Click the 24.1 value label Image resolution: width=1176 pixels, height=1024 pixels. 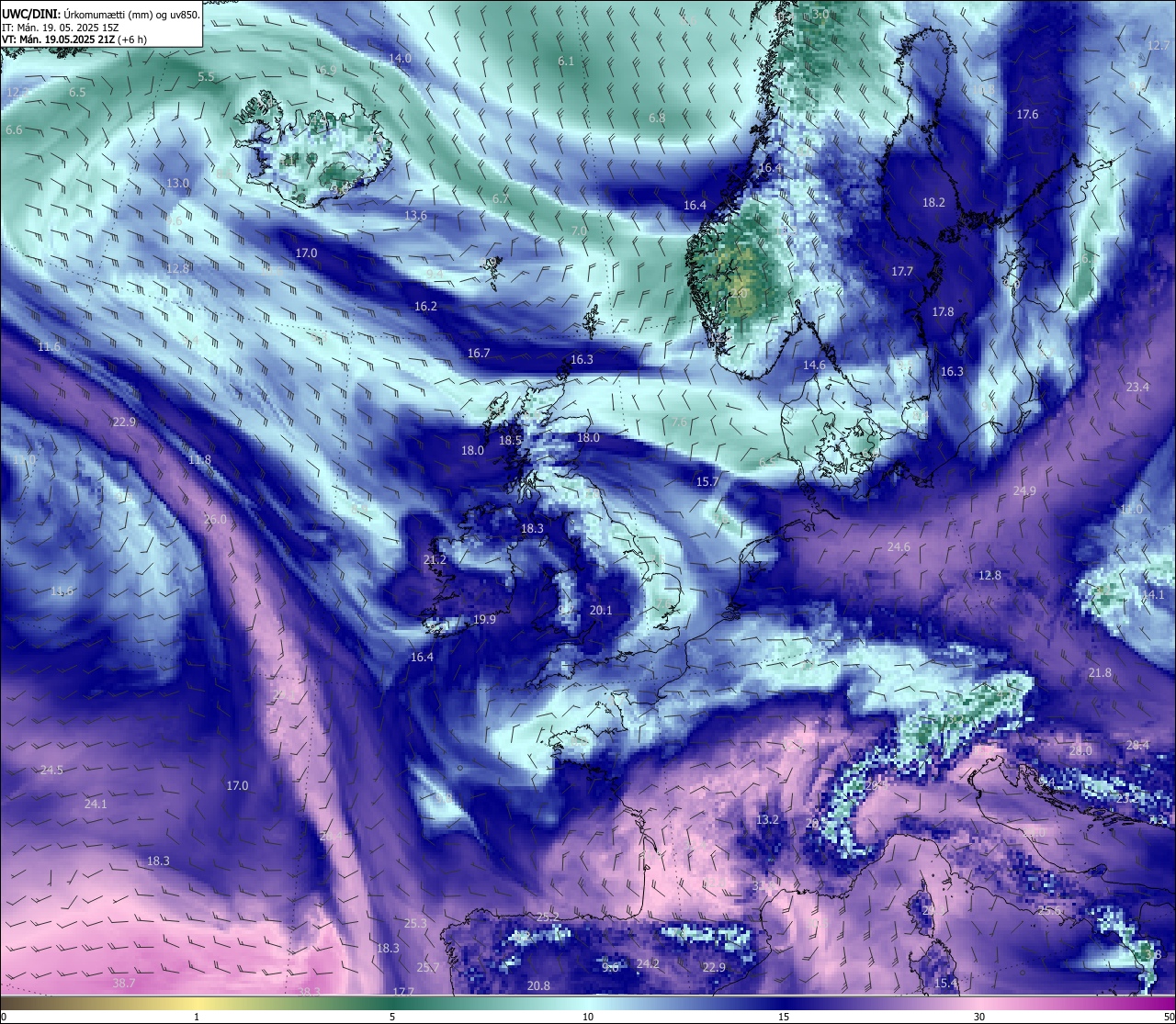(96, 804)
